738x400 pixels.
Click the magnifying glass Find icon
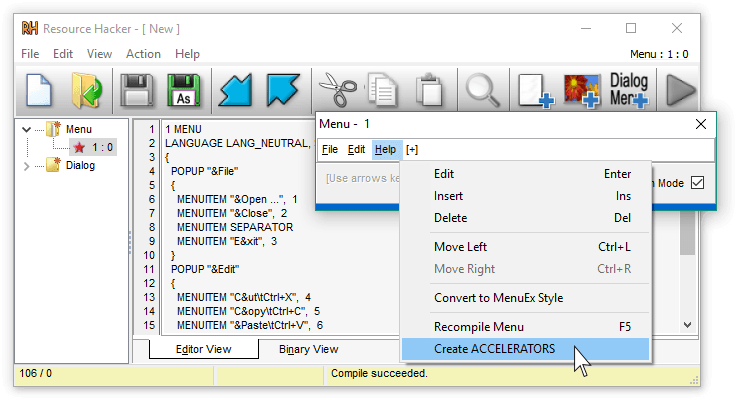[483, 91]
